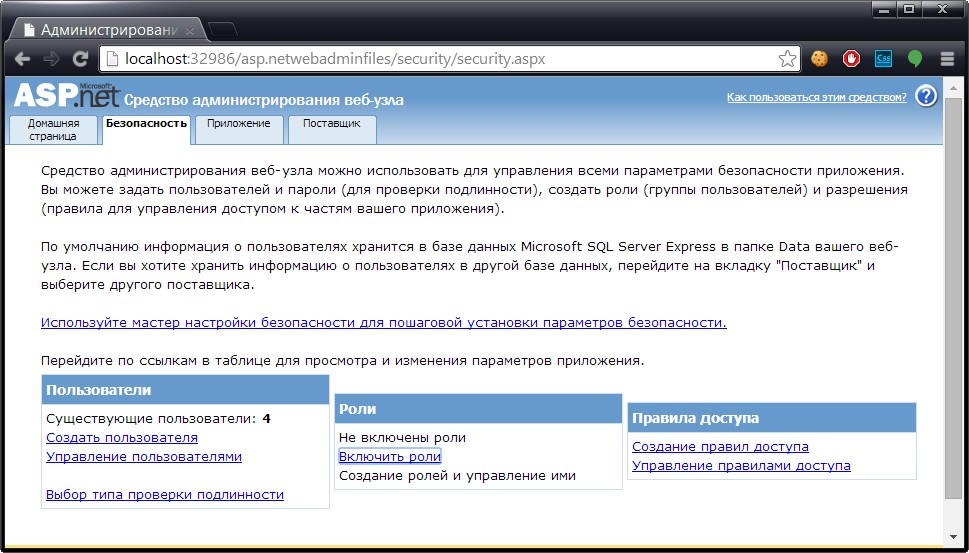The width and height of the screenshot is (969, 553).
Task: Open Управление правилами доступа link
Action: click(x=742, y=466)
